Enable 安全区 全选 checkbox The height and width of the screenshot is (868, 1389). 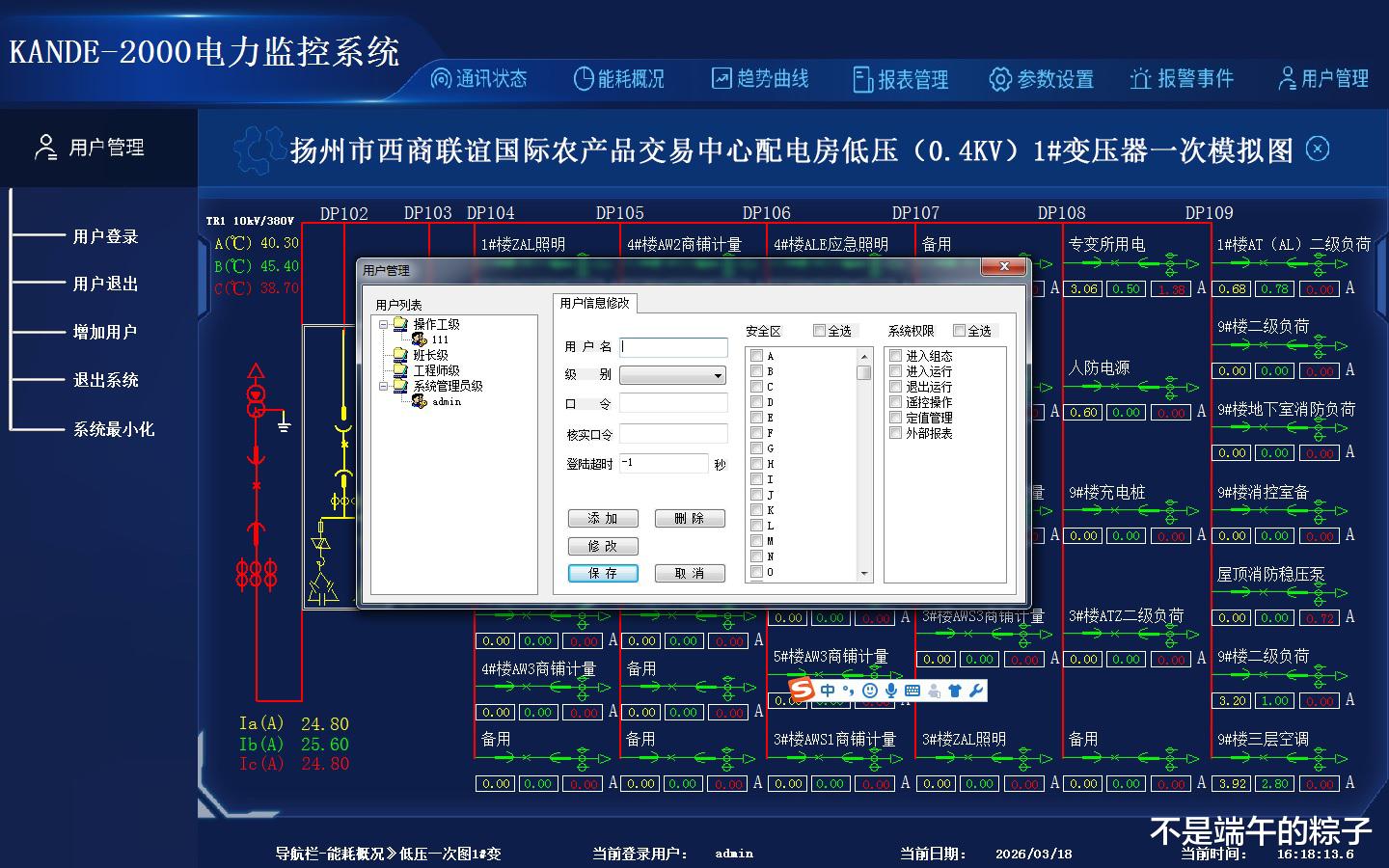[819, 331]
